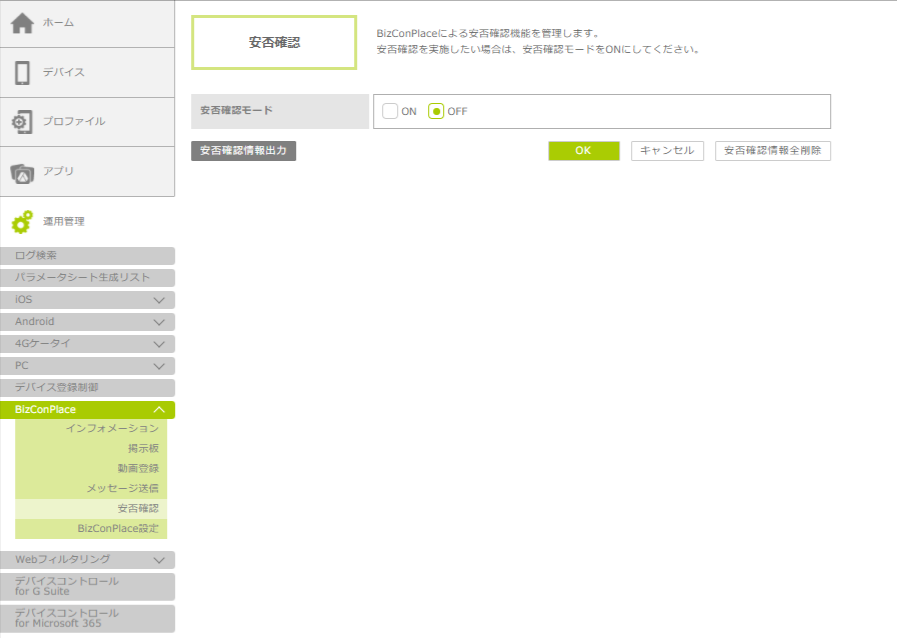Click the Home house icon

22,23
